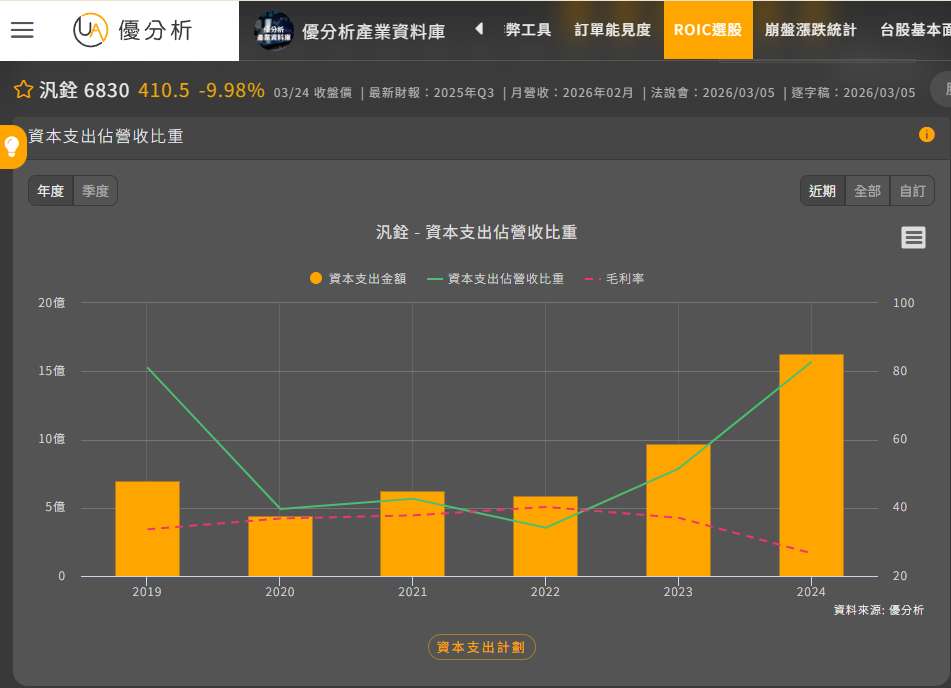
Task: Open the orange info icon
Action: coord(926,135)
